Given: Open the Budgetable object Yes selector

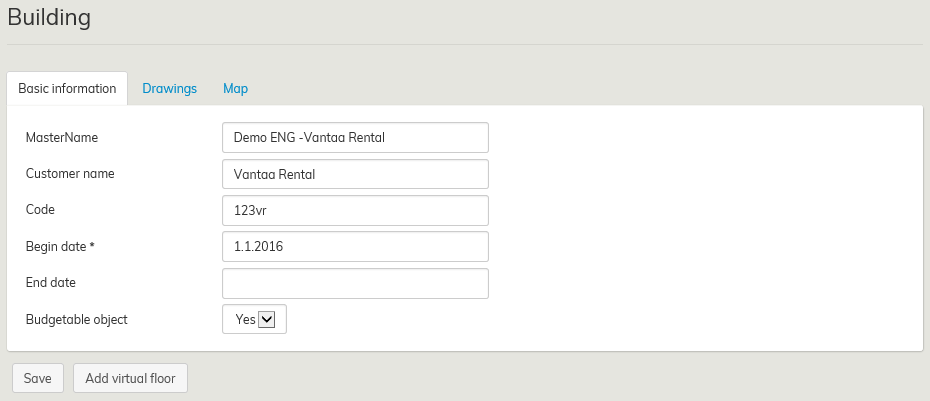Looking at the screenshot, I should (254, 319).
